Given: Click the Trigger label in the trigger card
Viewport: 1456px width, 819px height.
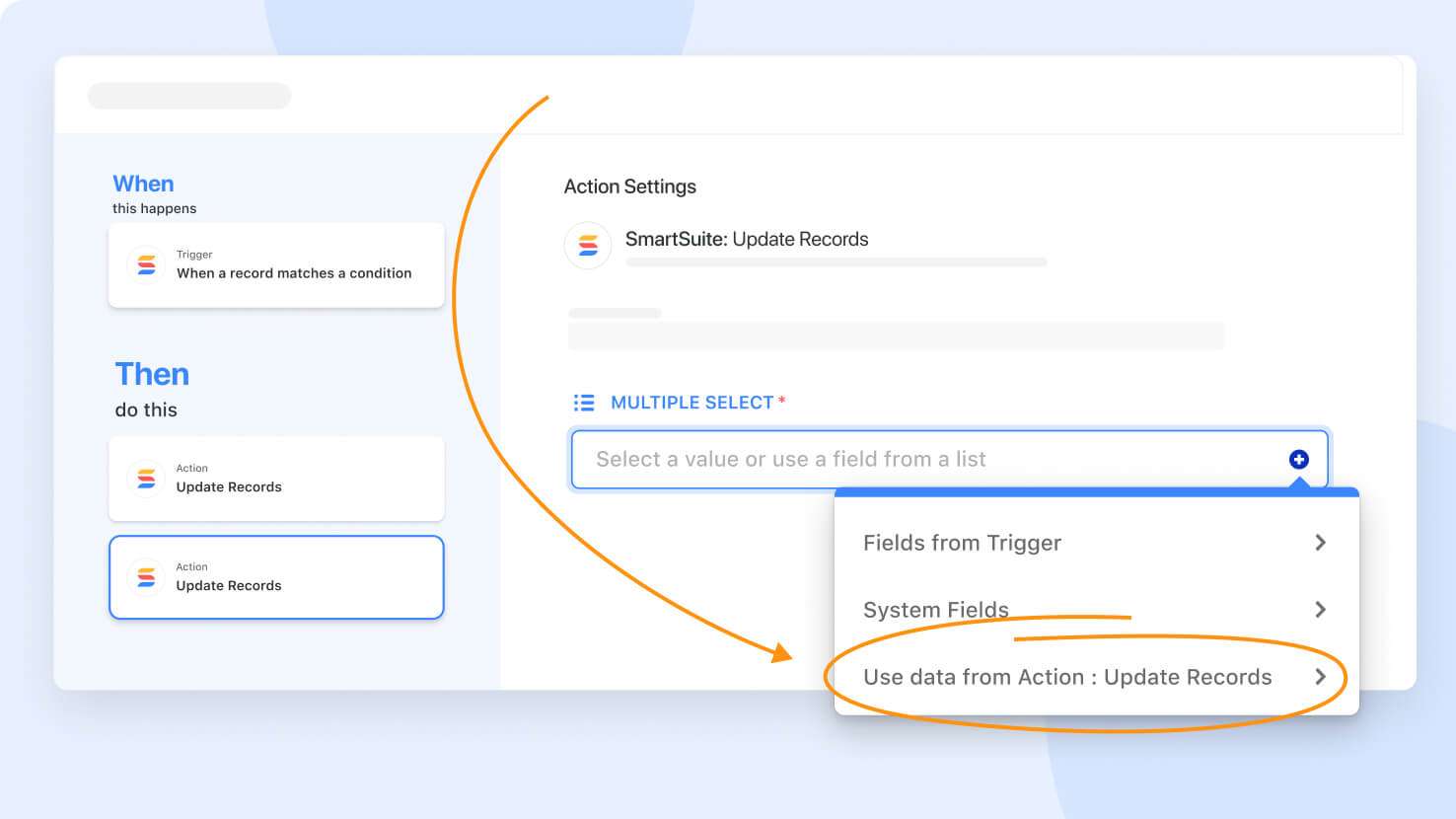Looking at the screenshot, I should 194,255.
